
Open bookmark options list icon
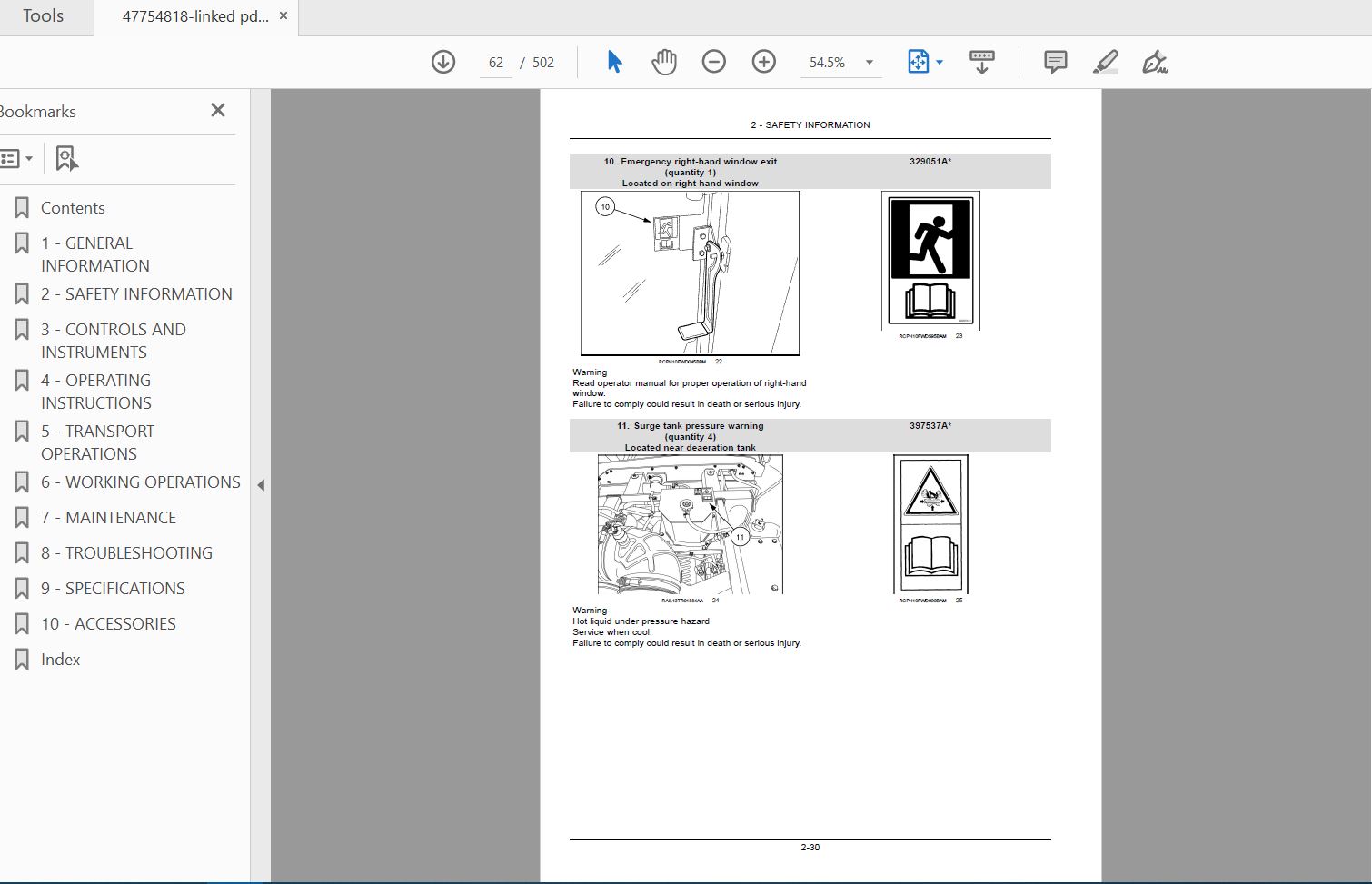click(x=16, y=158)
